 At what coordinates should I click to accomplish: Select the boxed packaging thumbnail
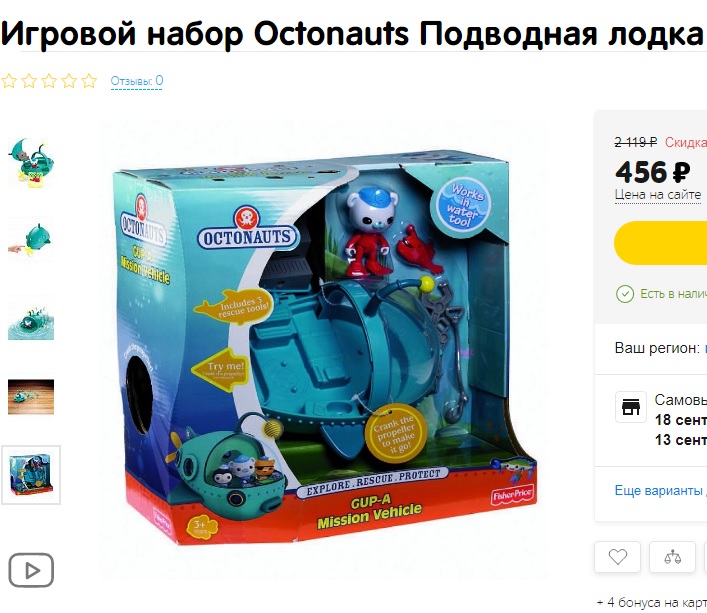click(31, 475)
